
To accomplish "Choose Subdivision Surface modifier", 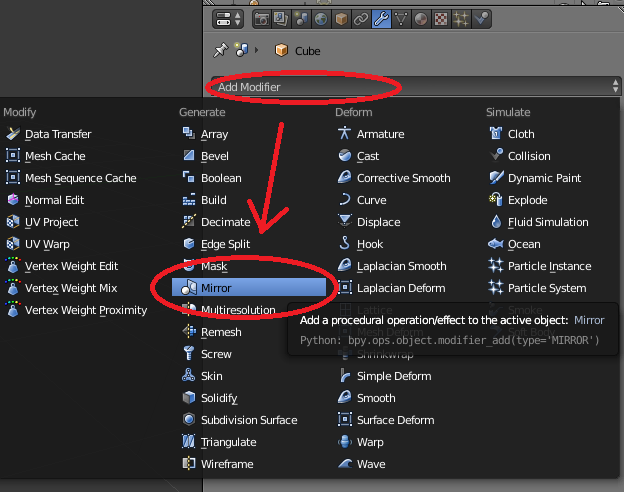I will pos(240,420).
